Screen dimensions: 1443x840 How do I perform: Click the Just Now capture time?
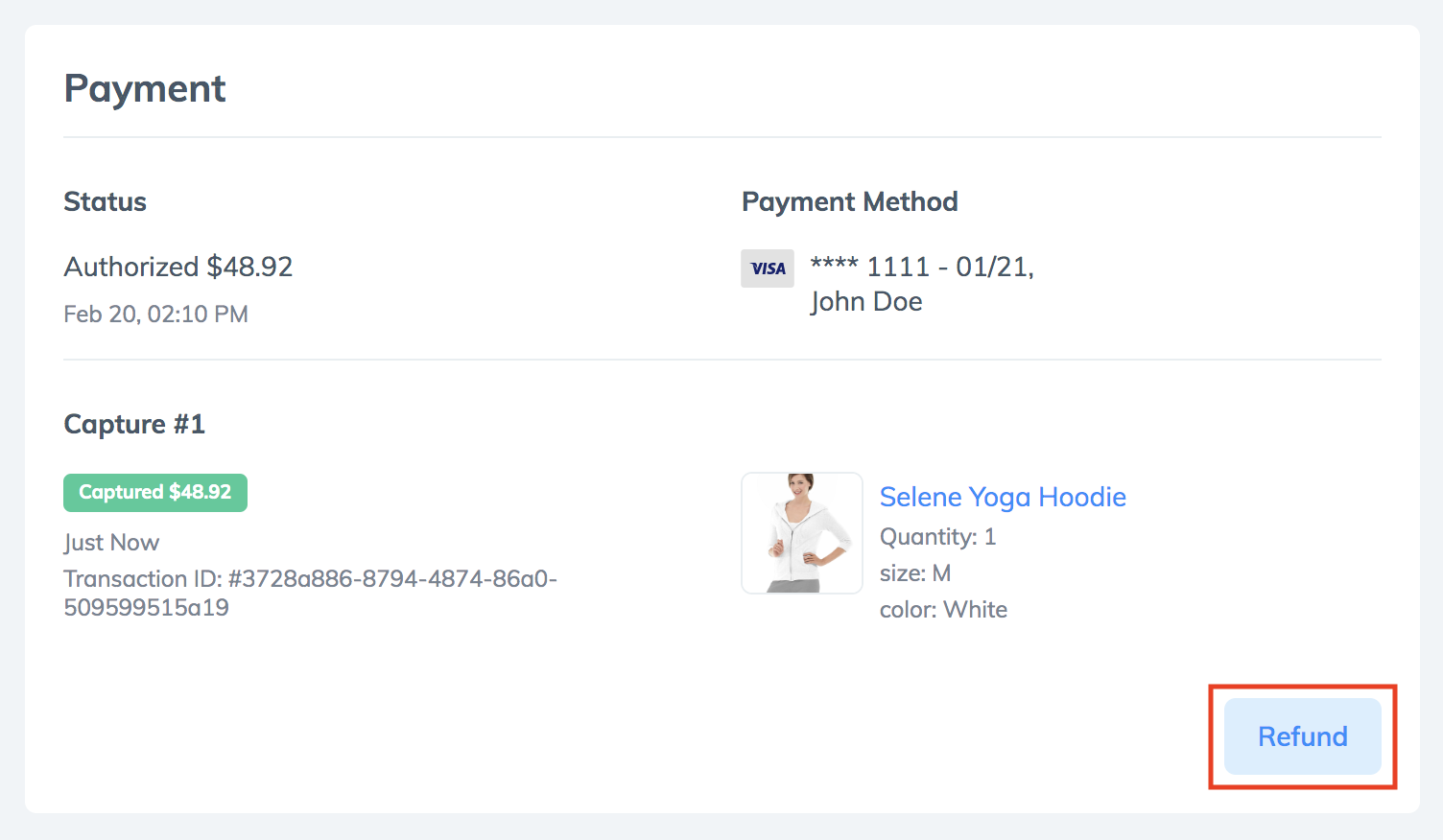(x=111, y=543)
